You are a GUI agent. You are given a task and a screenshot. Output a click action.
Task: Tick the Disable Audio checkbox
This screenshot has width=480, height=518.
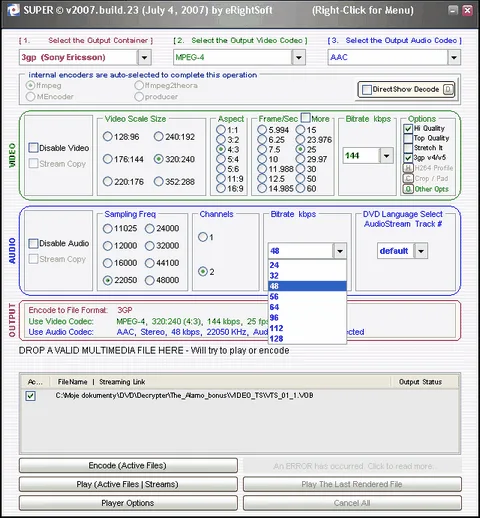pos(33,243)
